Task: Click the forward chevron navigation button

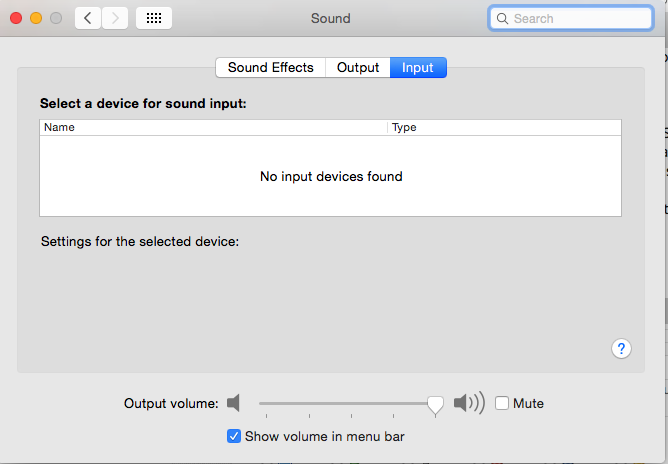Action: [115, 18]
